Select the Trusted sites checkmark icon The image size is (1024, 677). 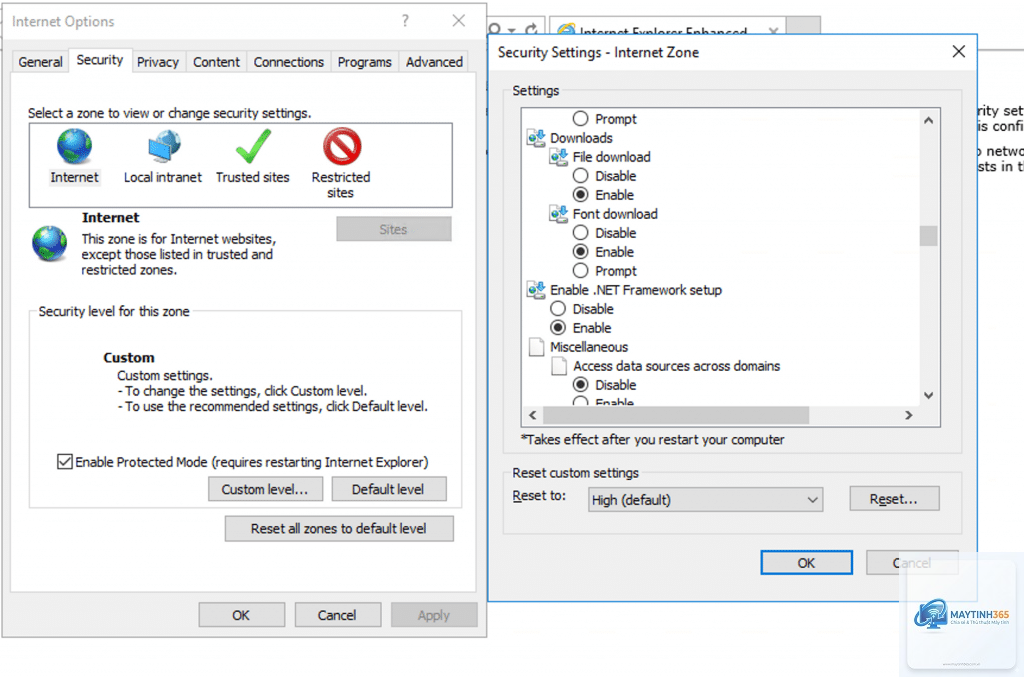click(253, 146)
